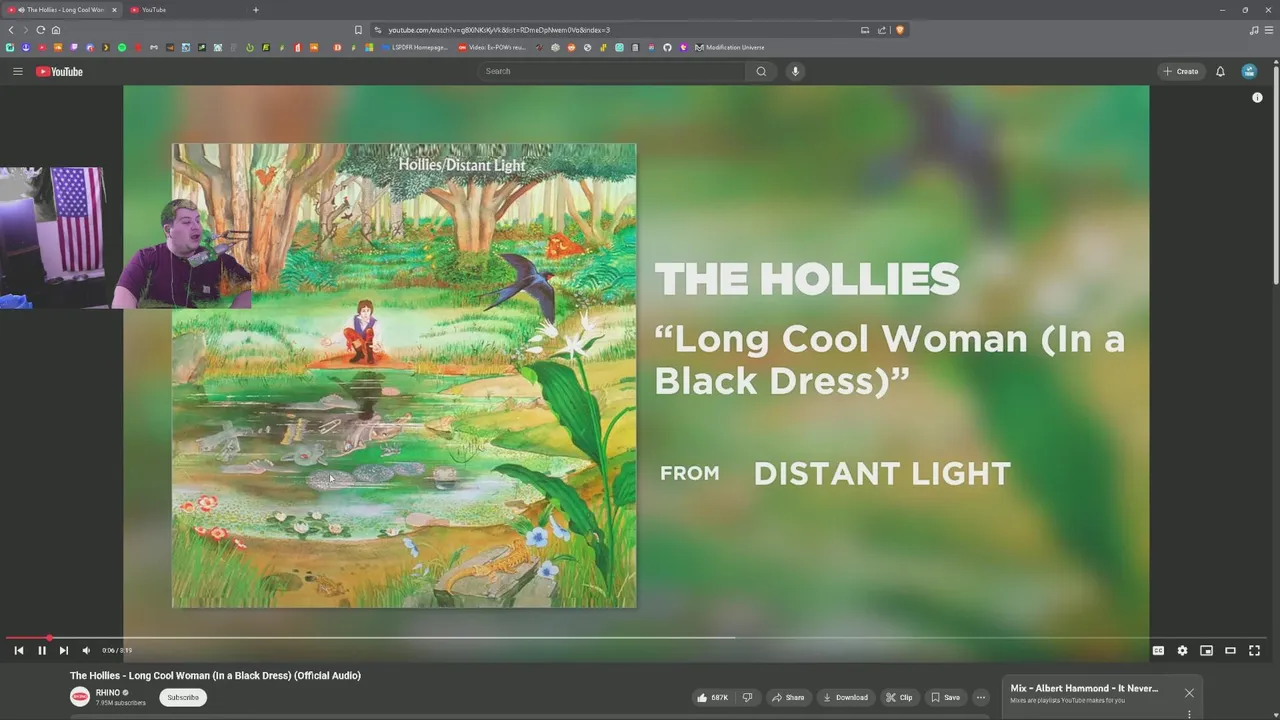The width and height of the screenshot is (1280, 720).
Task: Open Mix - Albert Hammond playlist title
Action: click(1084, 688)
